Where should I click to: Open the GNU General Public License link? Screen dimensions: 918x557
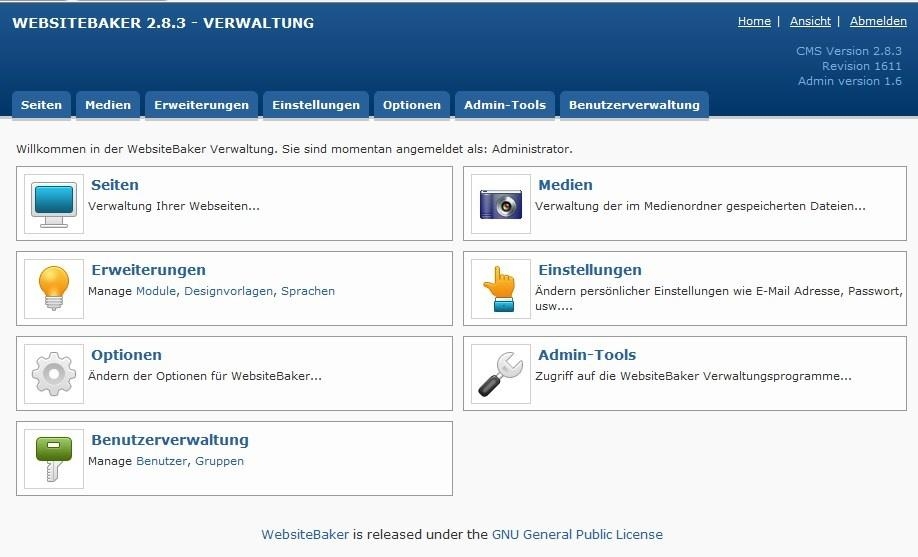point(577,534)
